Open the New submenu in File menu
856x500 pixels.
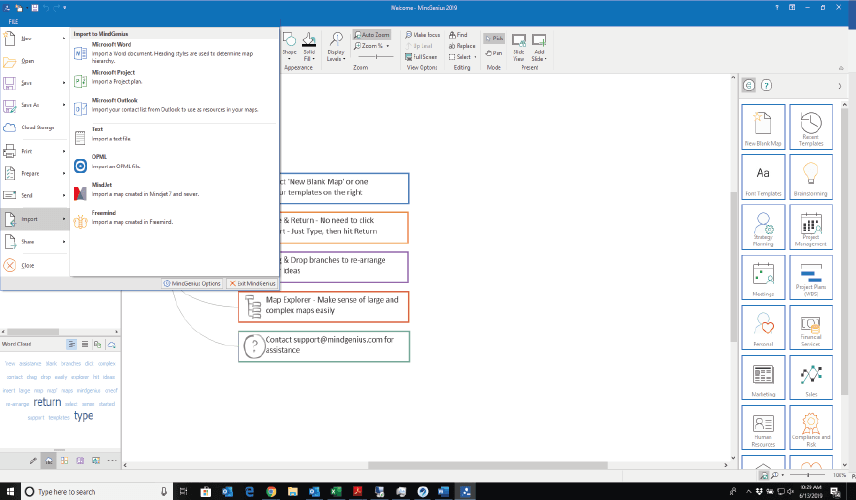click(34, 39)
